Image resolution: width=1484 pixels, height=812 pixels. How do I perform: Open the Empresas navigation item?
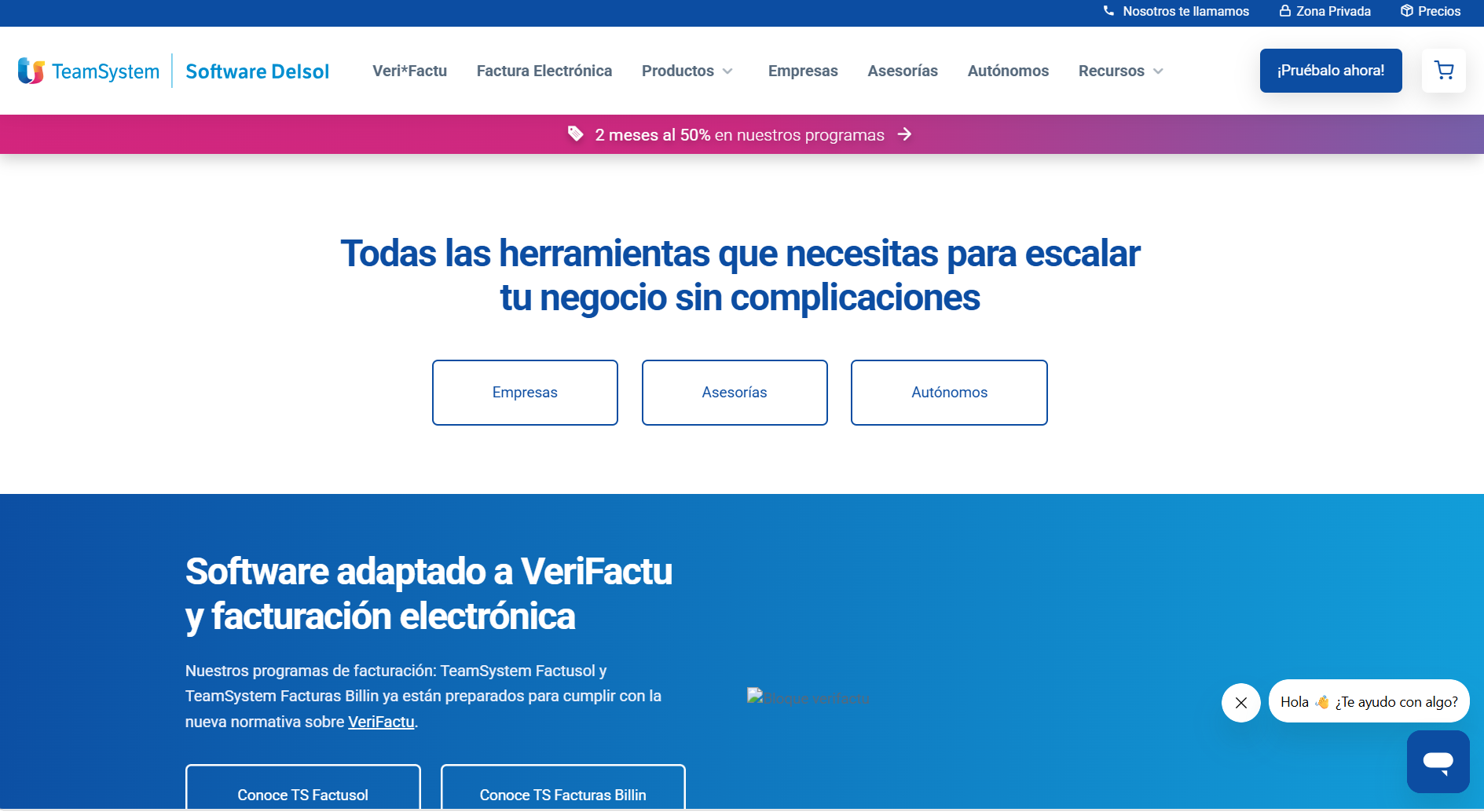803,71
